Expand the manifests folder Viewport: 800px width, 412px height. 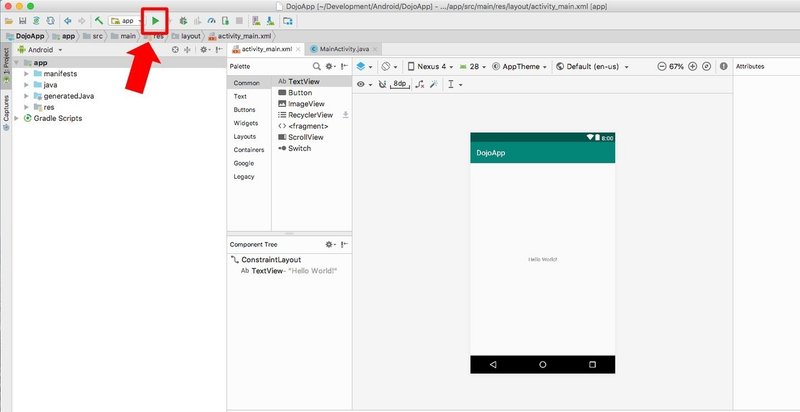pyautogui.click(x=27, y=74)
